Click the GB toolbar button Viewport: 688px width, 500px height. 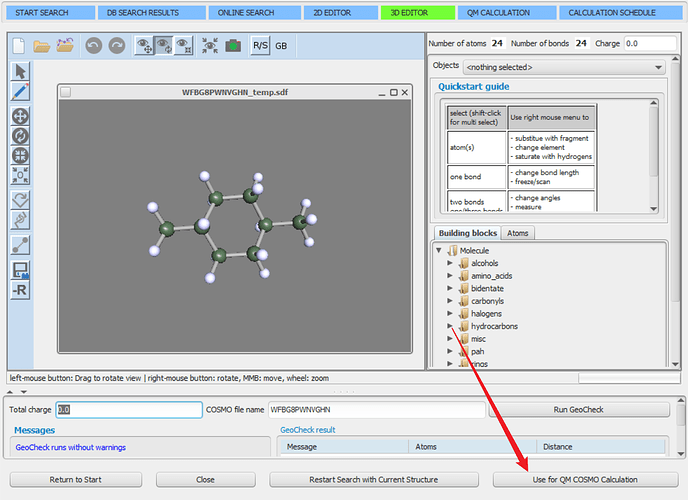(x=281, y=46)
